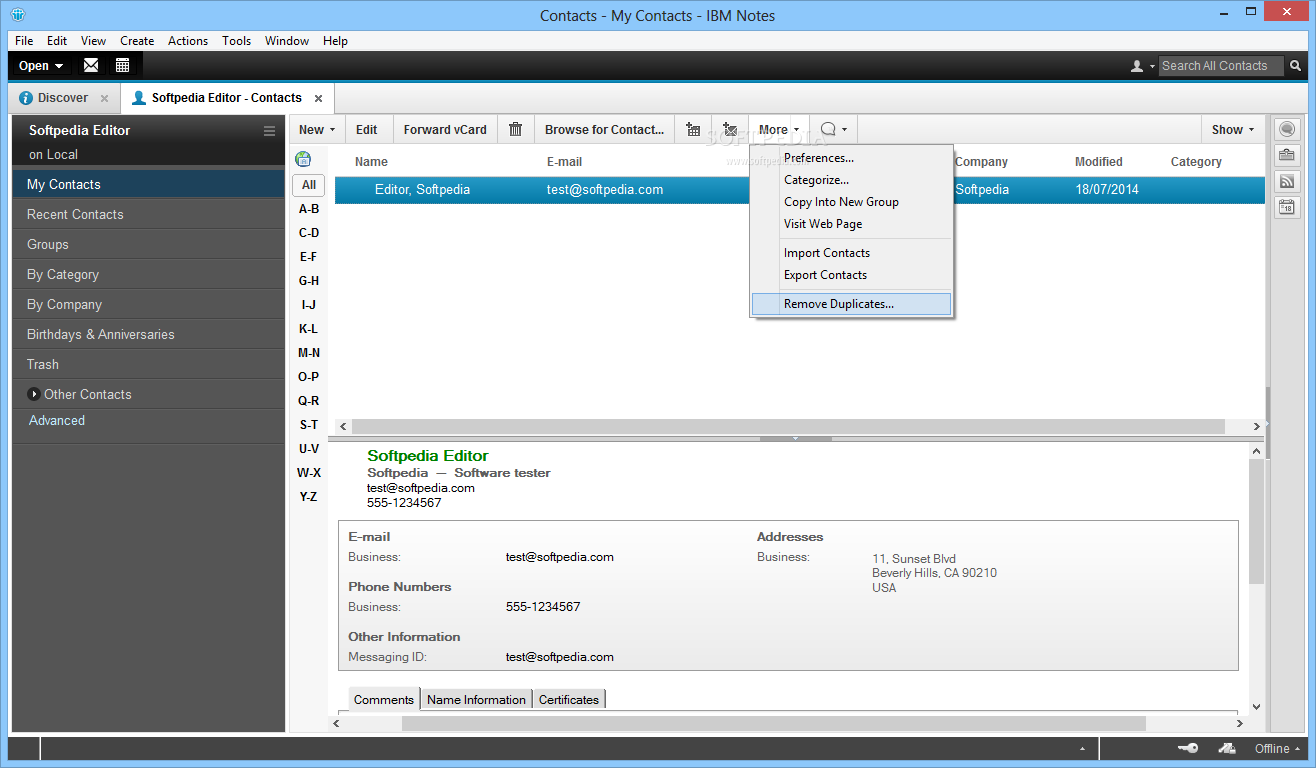Open the Window menu

point(287,41)
